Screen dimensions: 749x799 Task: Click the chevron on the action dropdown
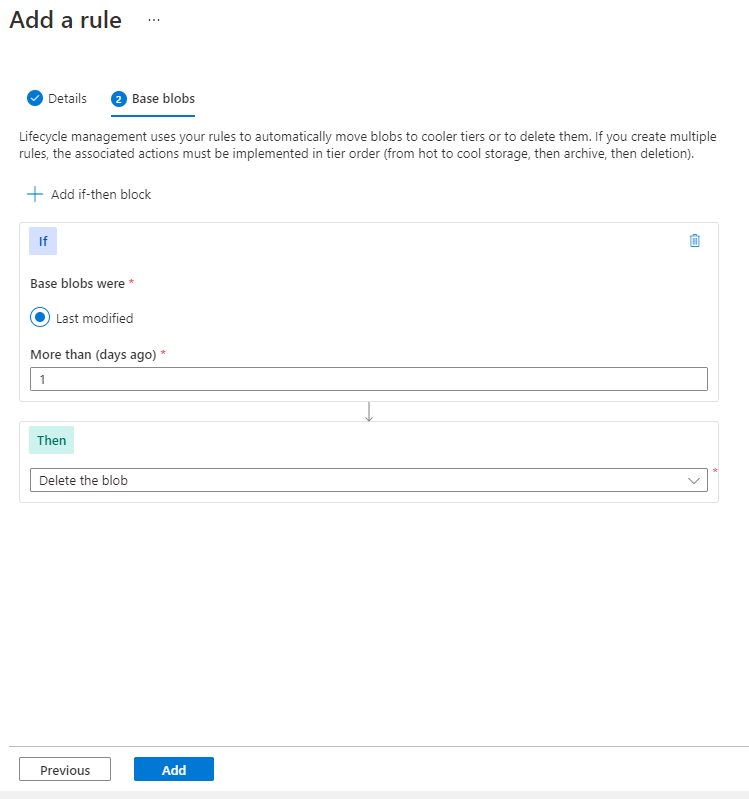(x=695, y=480)
